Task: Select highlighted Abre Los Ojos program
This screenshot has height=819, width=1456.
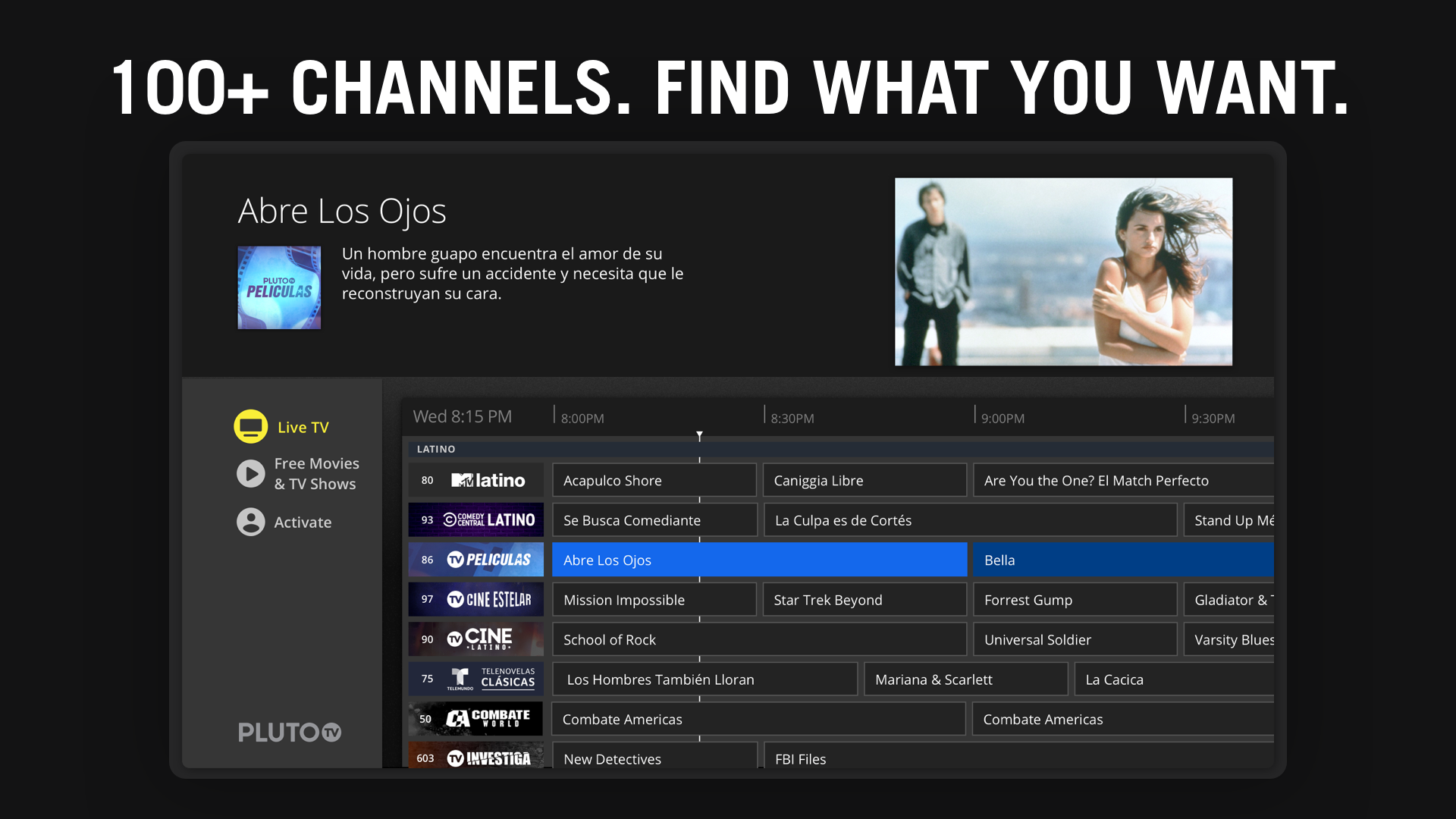Action: tap(759, 560)
